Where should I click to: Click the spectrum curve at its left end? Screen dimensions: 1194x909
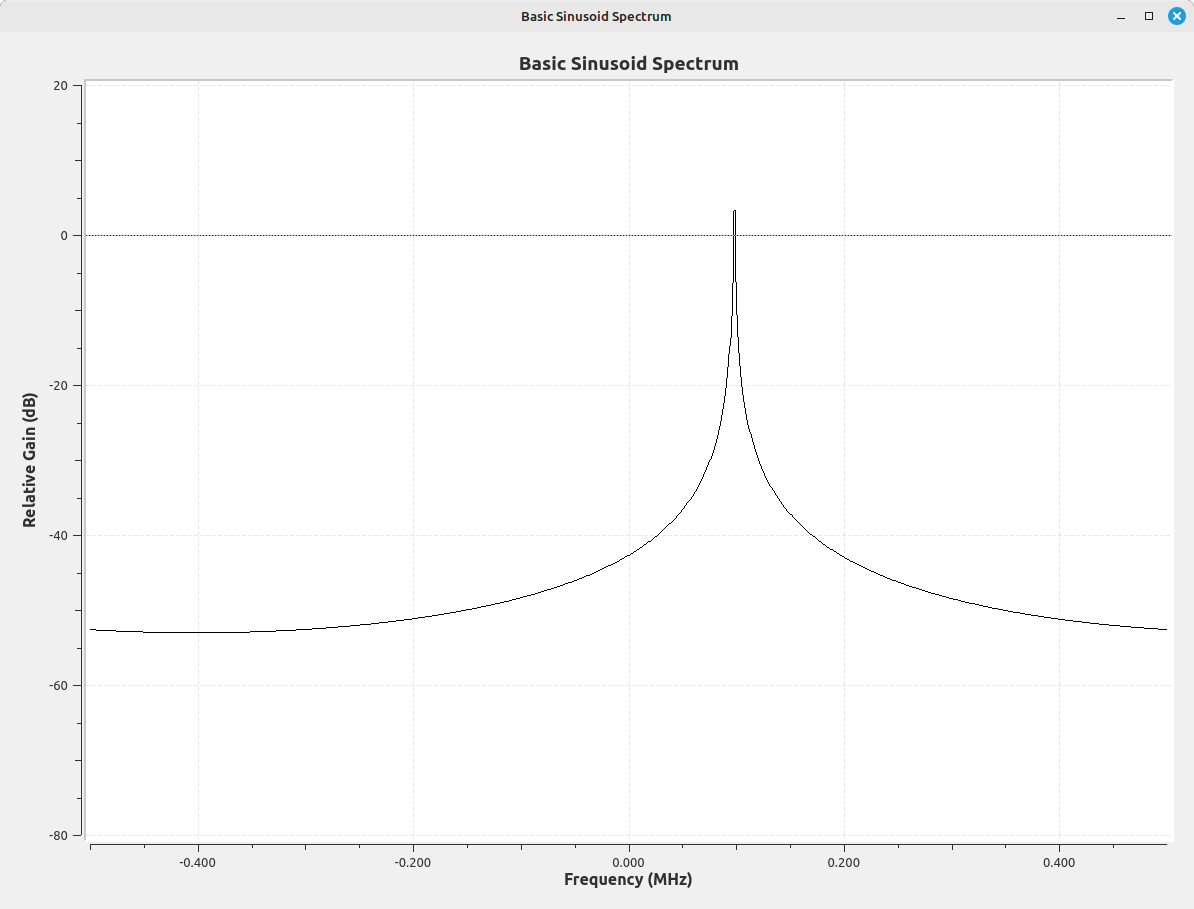[x=93, y=629]
